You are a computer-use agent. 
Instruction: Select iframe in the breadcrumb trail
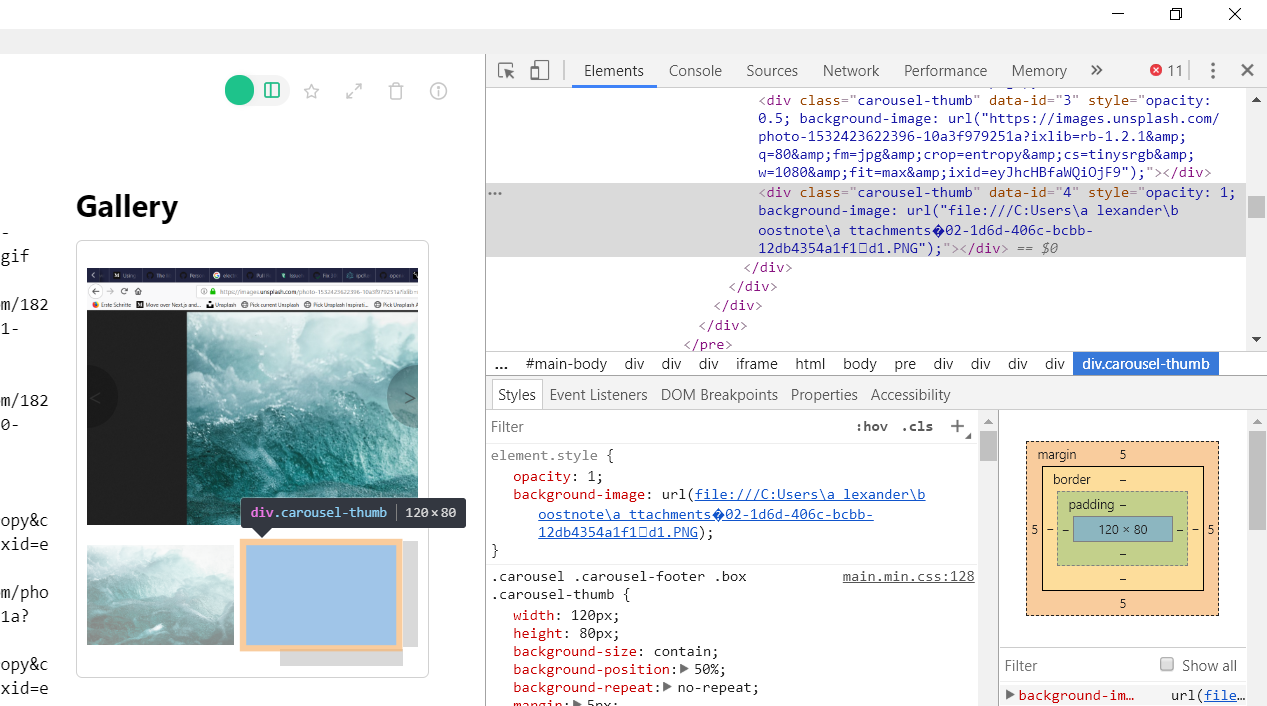(756, 364)
